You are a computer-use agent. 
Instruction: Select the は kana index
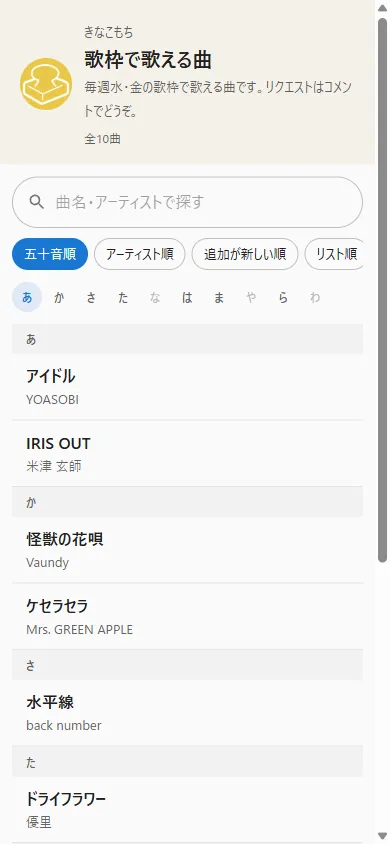tap(187, 298)
